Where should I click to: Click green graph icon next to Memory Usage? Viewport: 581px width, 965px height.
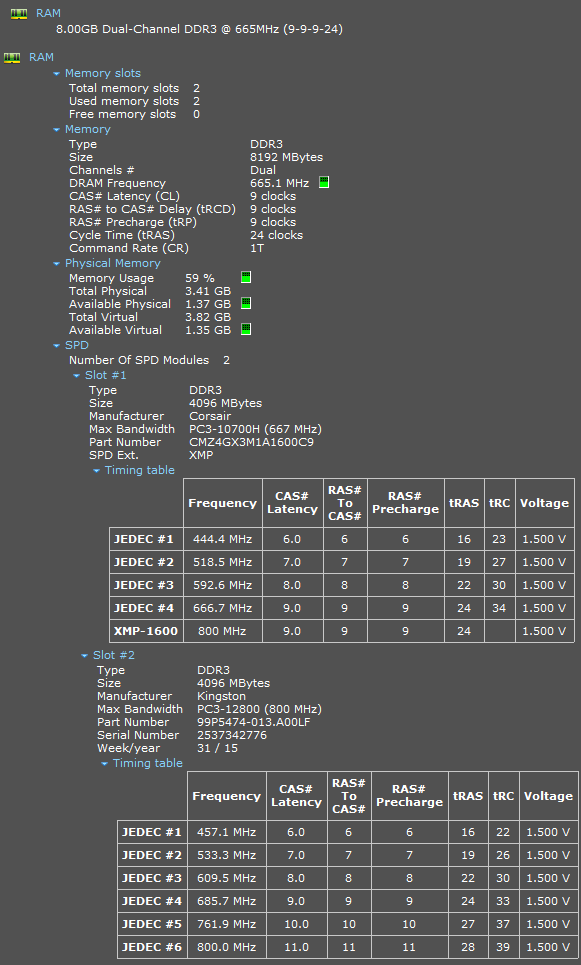point(246,278)
